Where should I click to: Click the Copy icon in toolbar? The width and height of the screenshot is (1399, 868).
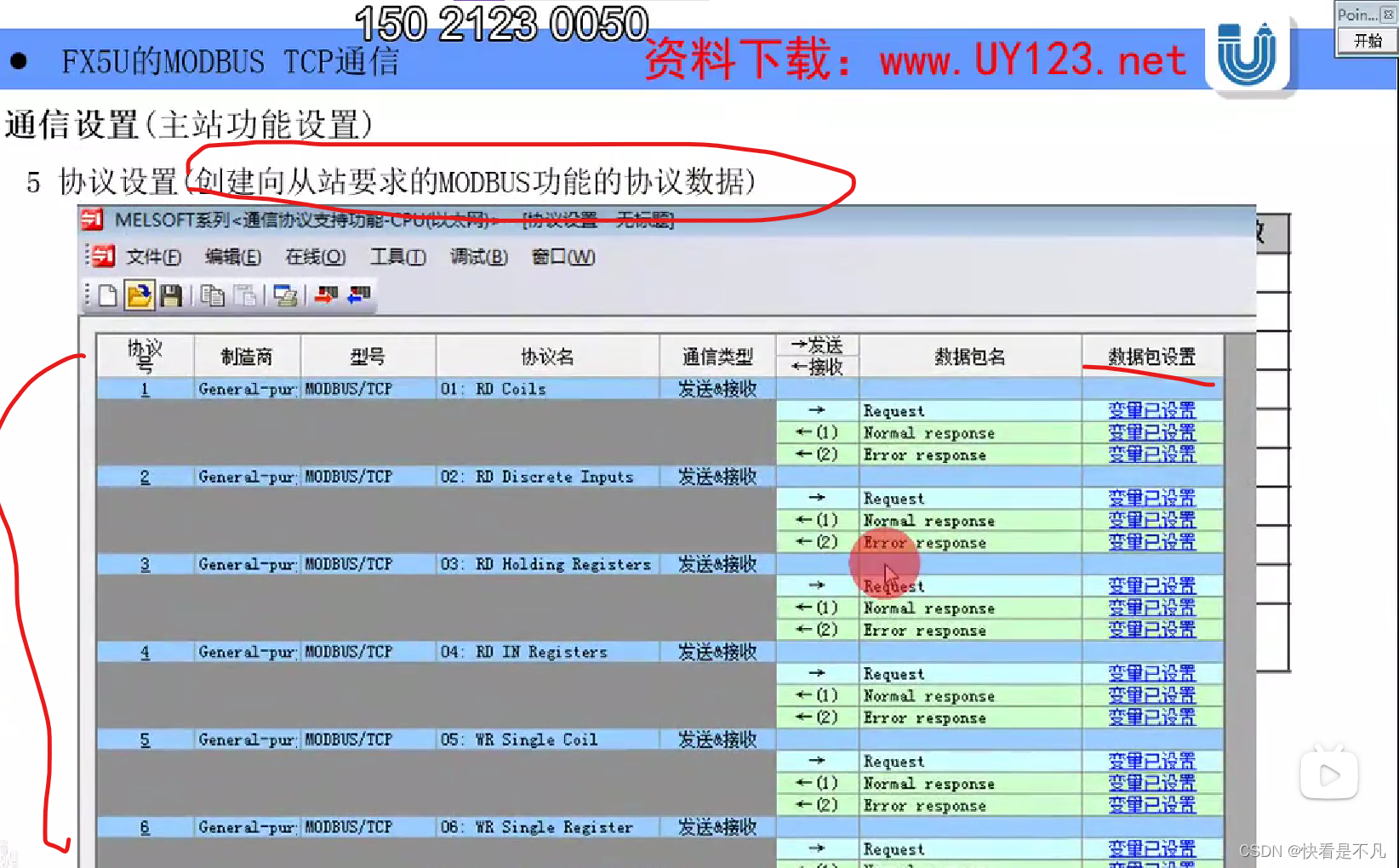pos(213,295)
